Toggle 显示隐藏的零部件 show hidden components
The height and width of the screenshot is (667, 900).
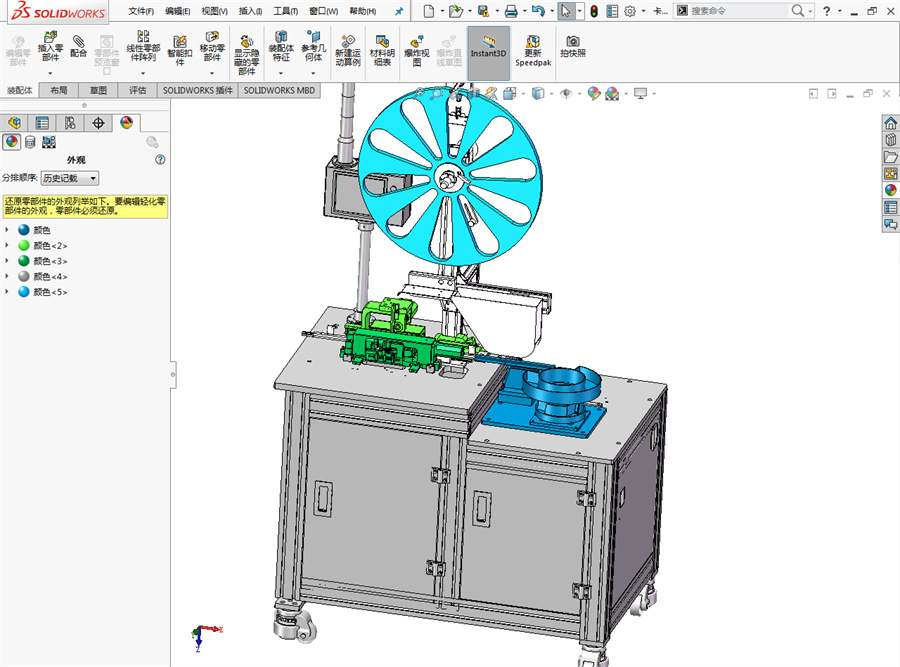[x=246, y=40]
